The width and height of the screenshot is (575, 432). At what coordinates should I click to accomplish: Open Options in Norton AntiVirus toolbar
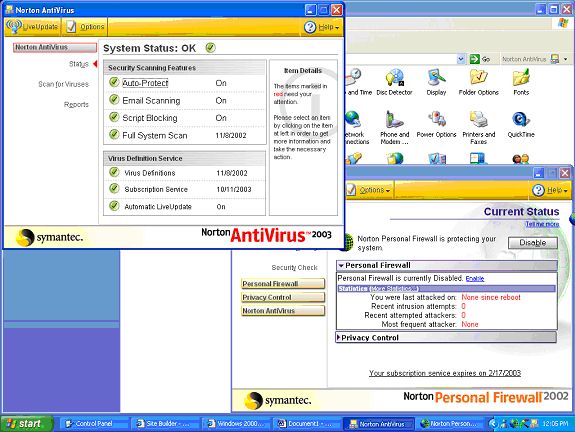point(86,27)
